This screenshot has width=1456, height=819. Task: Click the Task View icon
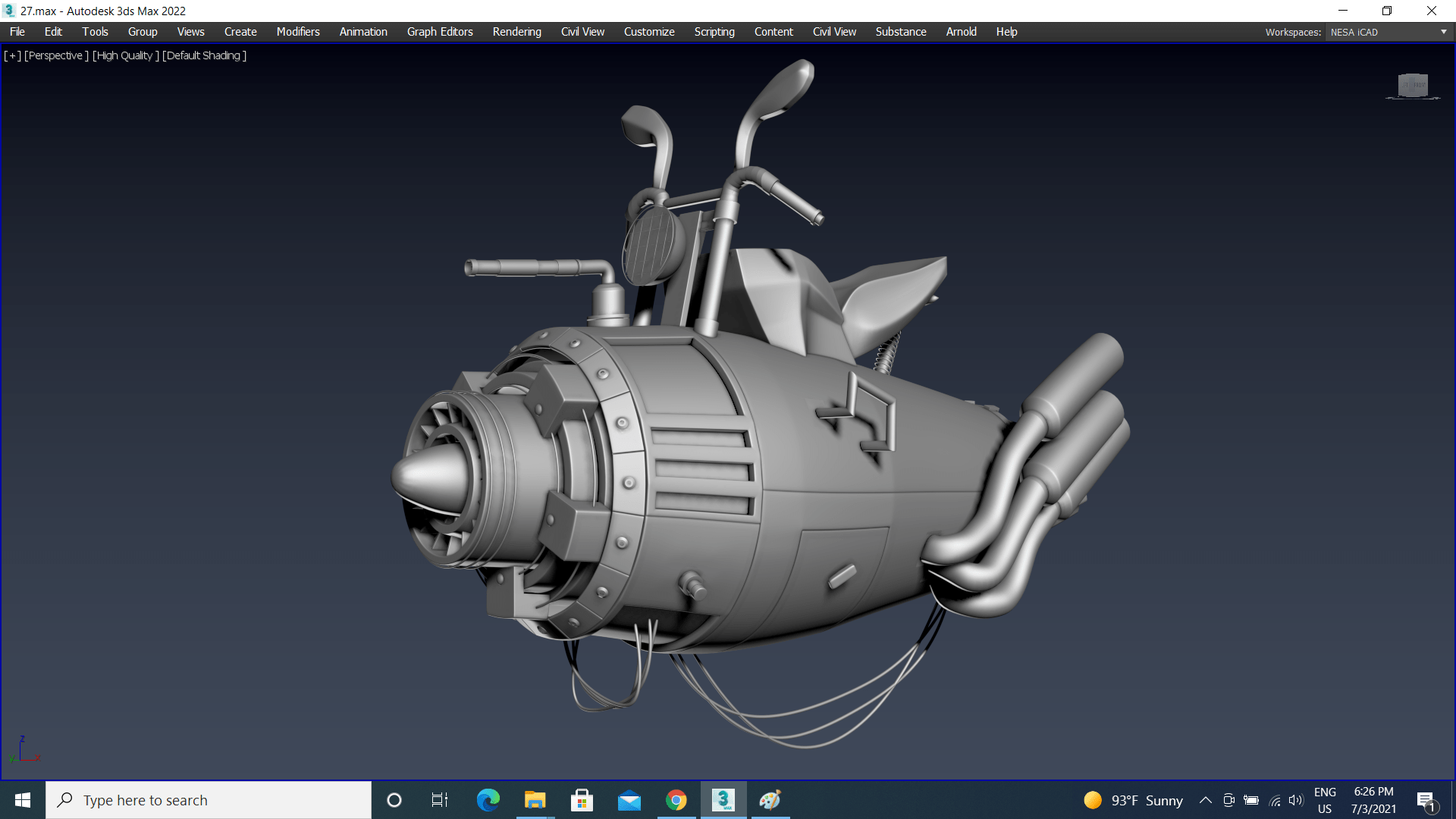(440, 800)
